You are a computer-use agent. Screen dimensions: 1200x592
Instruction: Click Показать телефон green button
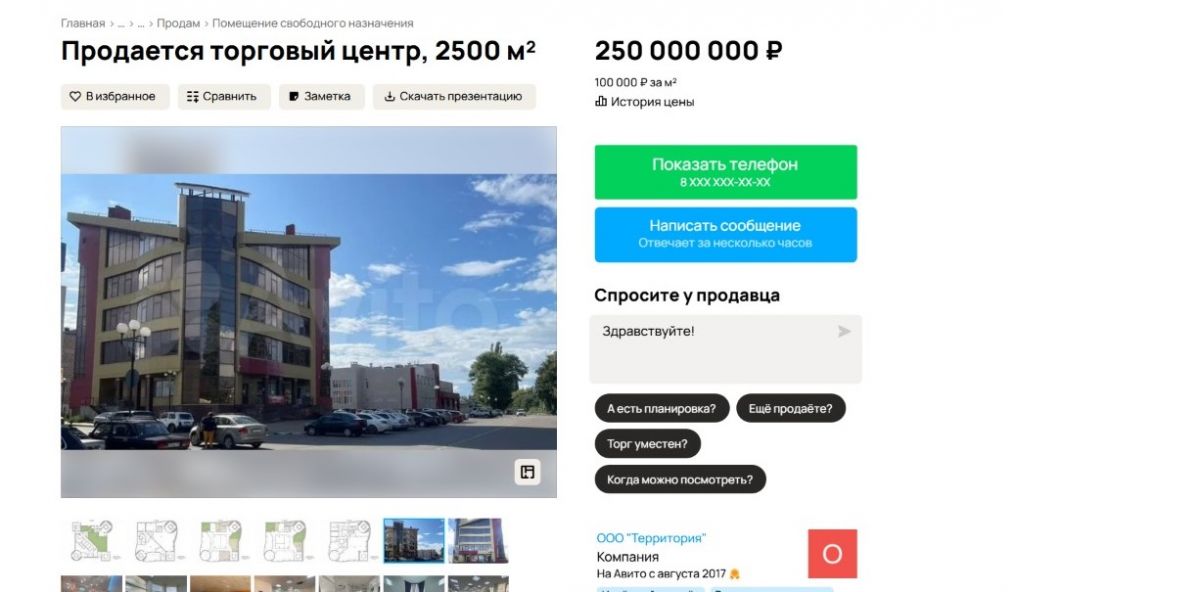(726, 172)
